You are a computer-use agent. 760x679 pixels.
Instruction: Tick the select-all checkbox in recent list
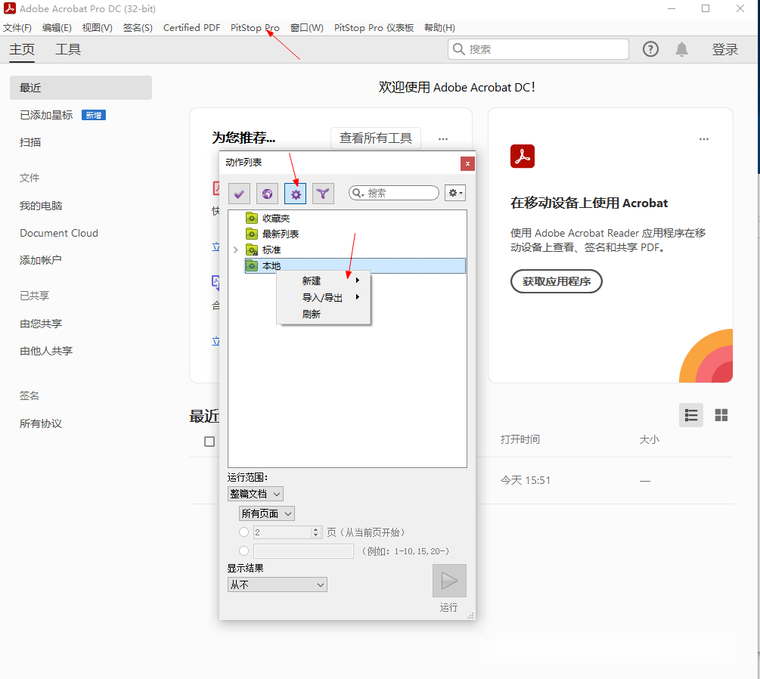pyautogui.click(x=209, y=442)
